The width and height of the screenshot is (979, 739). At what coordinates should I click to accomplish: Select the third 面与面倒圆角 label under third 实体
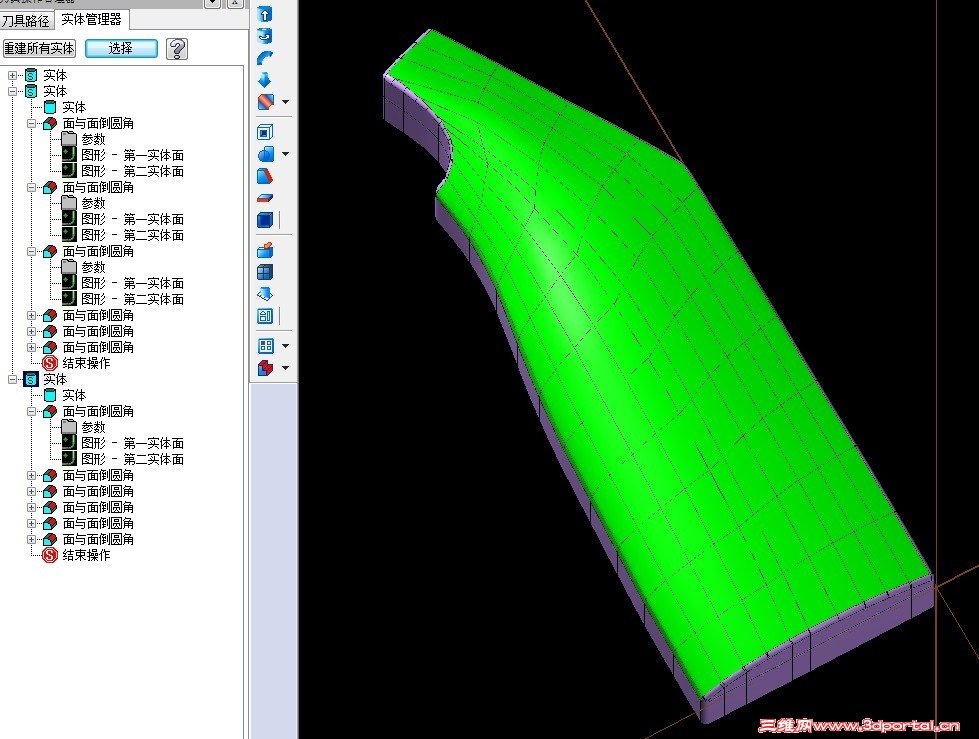pos(98,491)
